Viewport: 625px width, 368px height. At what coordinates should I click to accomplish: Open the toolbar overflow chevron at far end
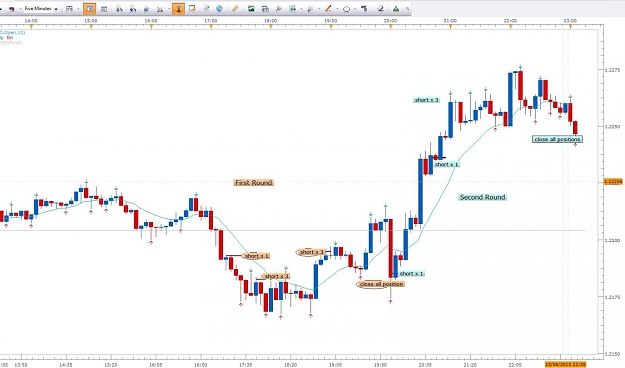[x=407, y=8]
